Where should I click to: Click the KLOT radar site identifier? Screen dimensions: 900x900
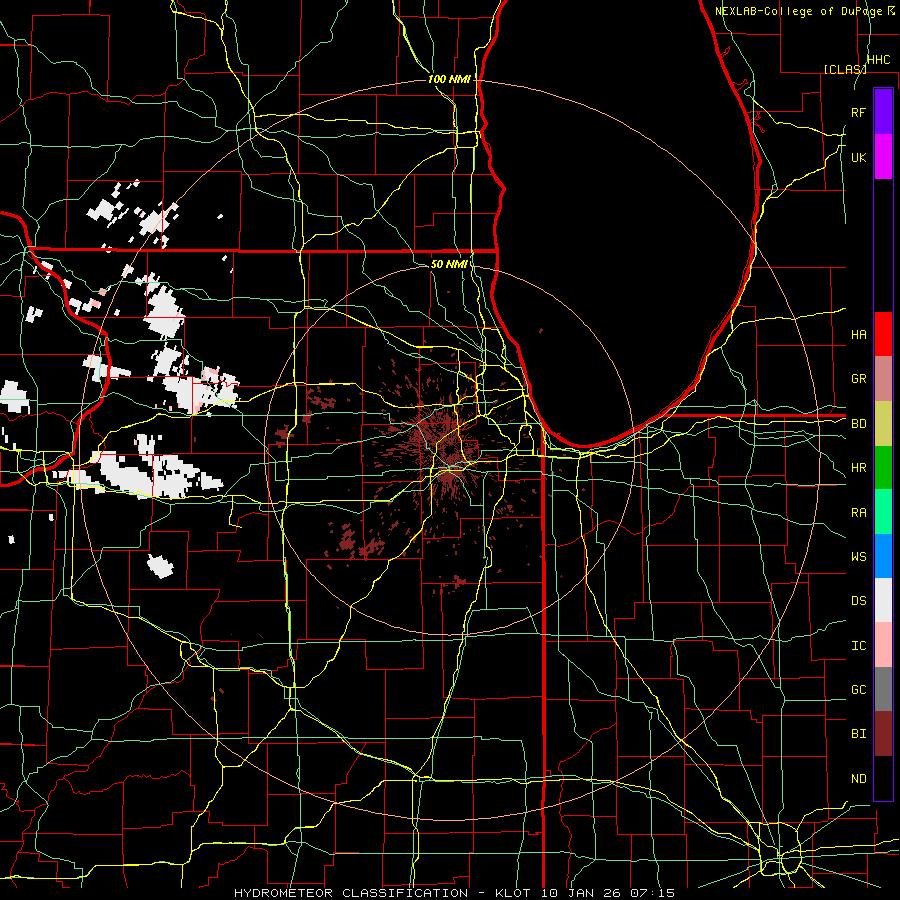[x=514, y=893]
